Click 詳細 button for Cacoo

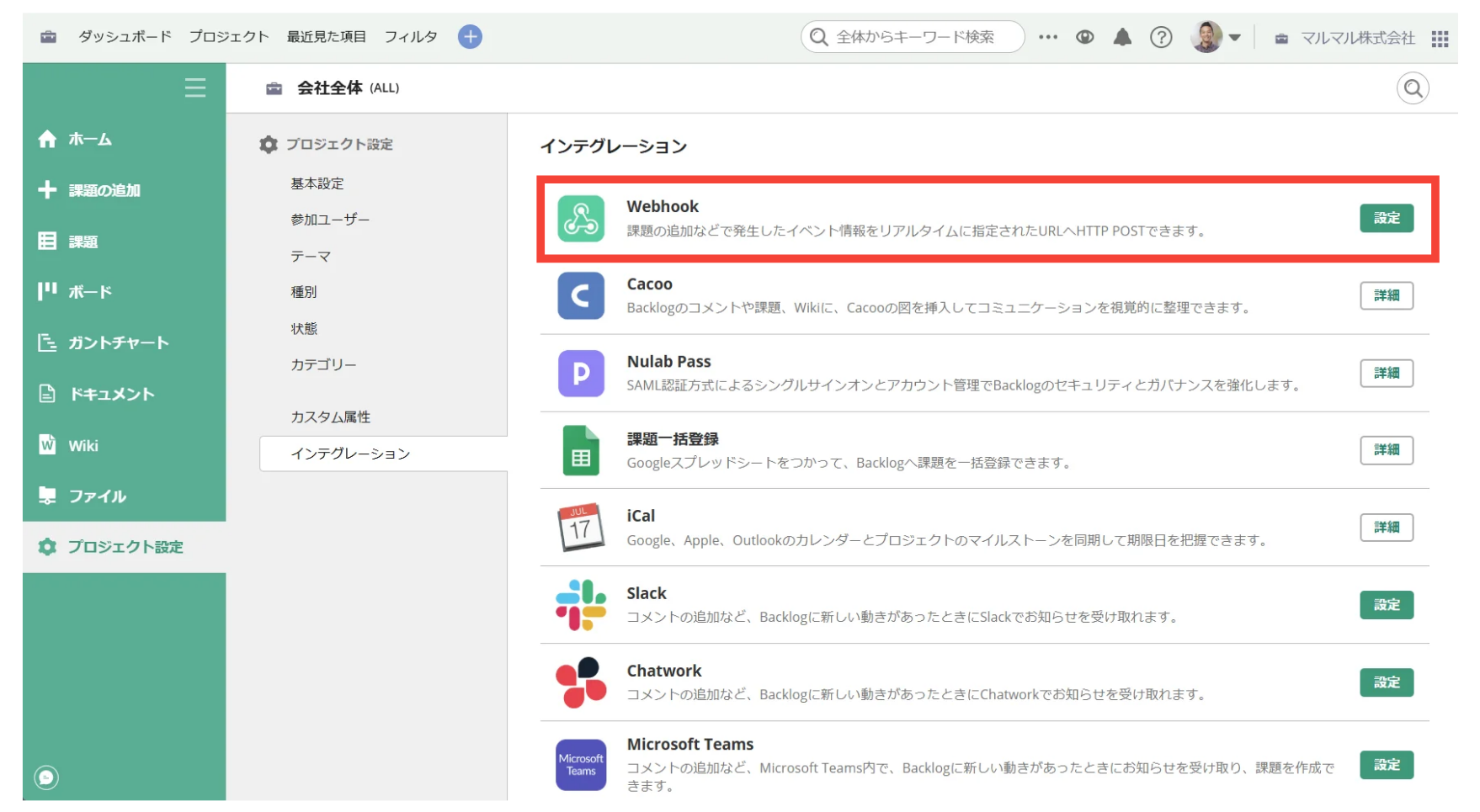pos(1387,296)
